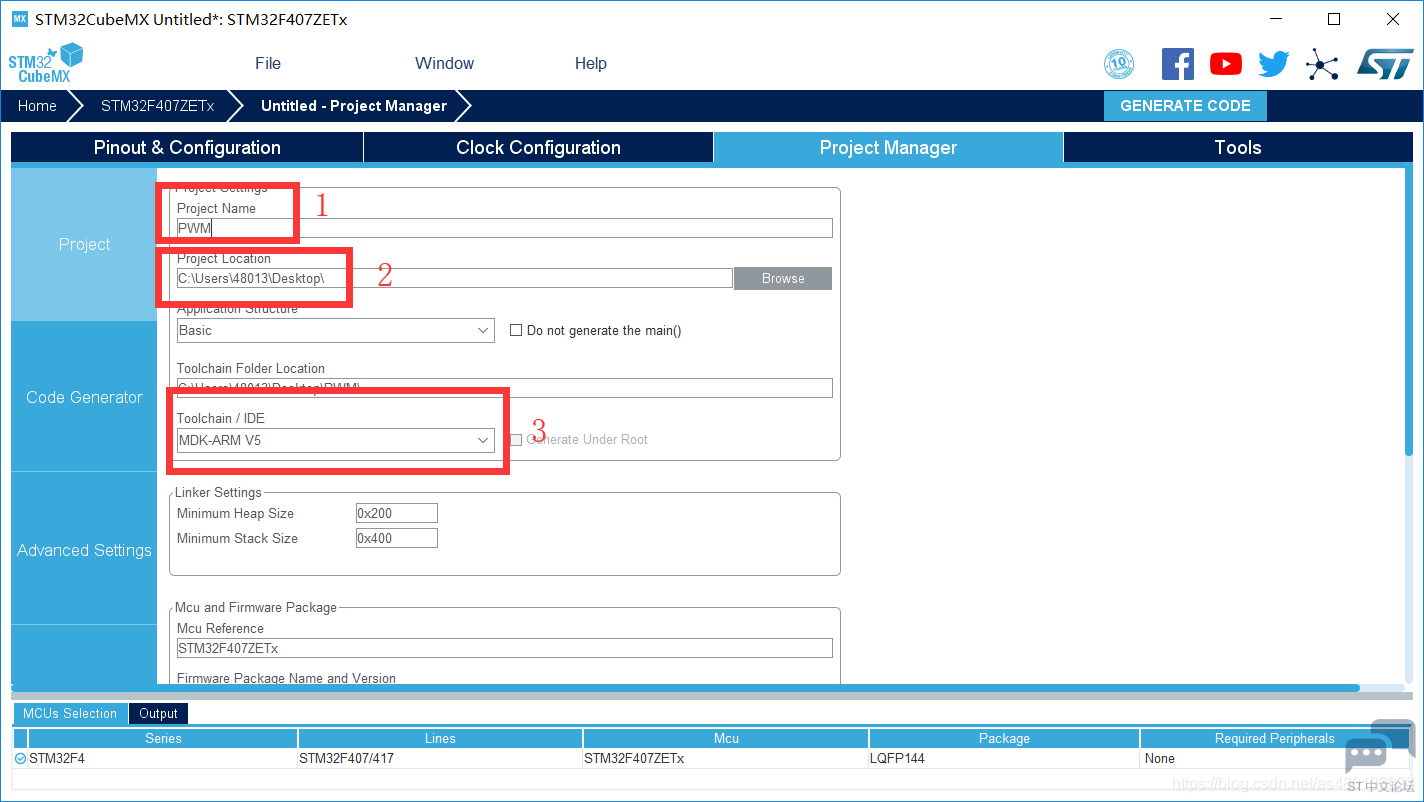Open the ST logo icon
The width and height of the screenshot is (1424, 802).
[1385, 64]
